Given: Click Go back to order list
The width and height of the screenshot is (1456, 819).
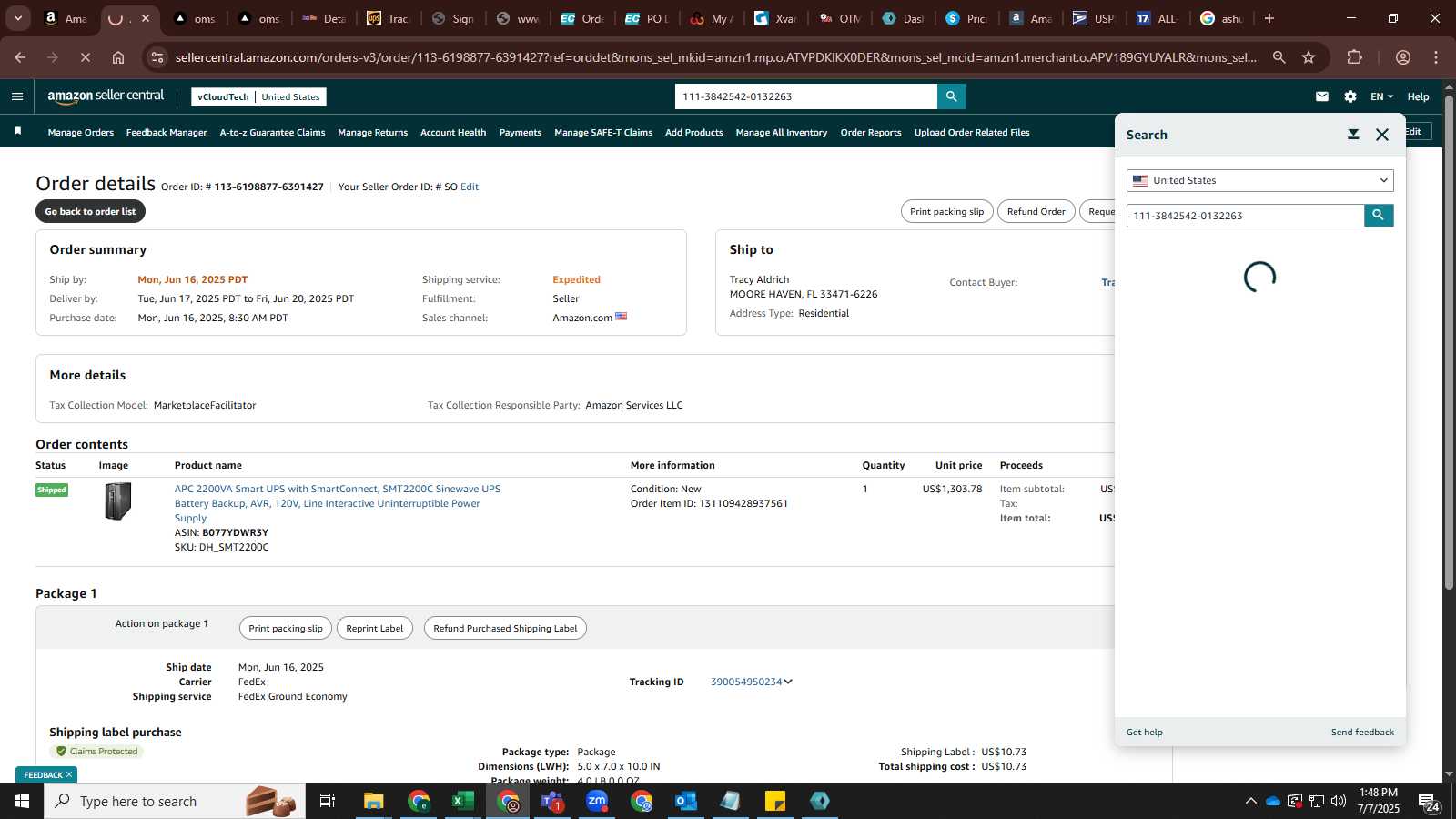Looking at the screenshot, I should coord(90,211).
